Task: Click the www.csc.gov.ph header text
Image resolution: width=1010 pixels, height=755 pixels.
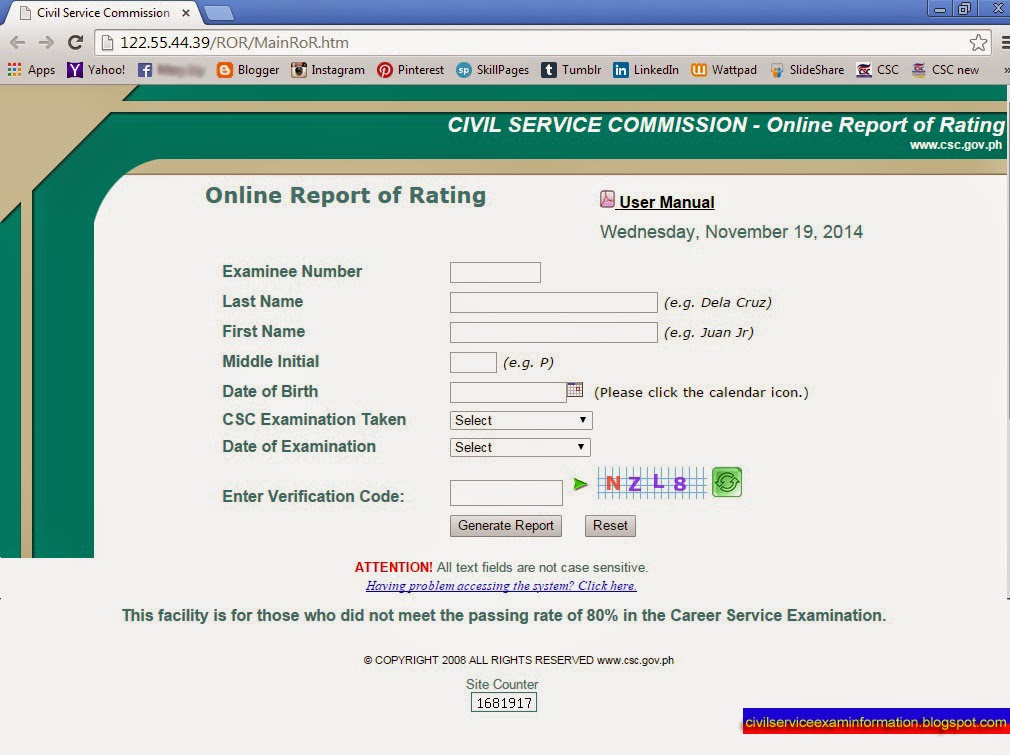Action: coord(956,145)
